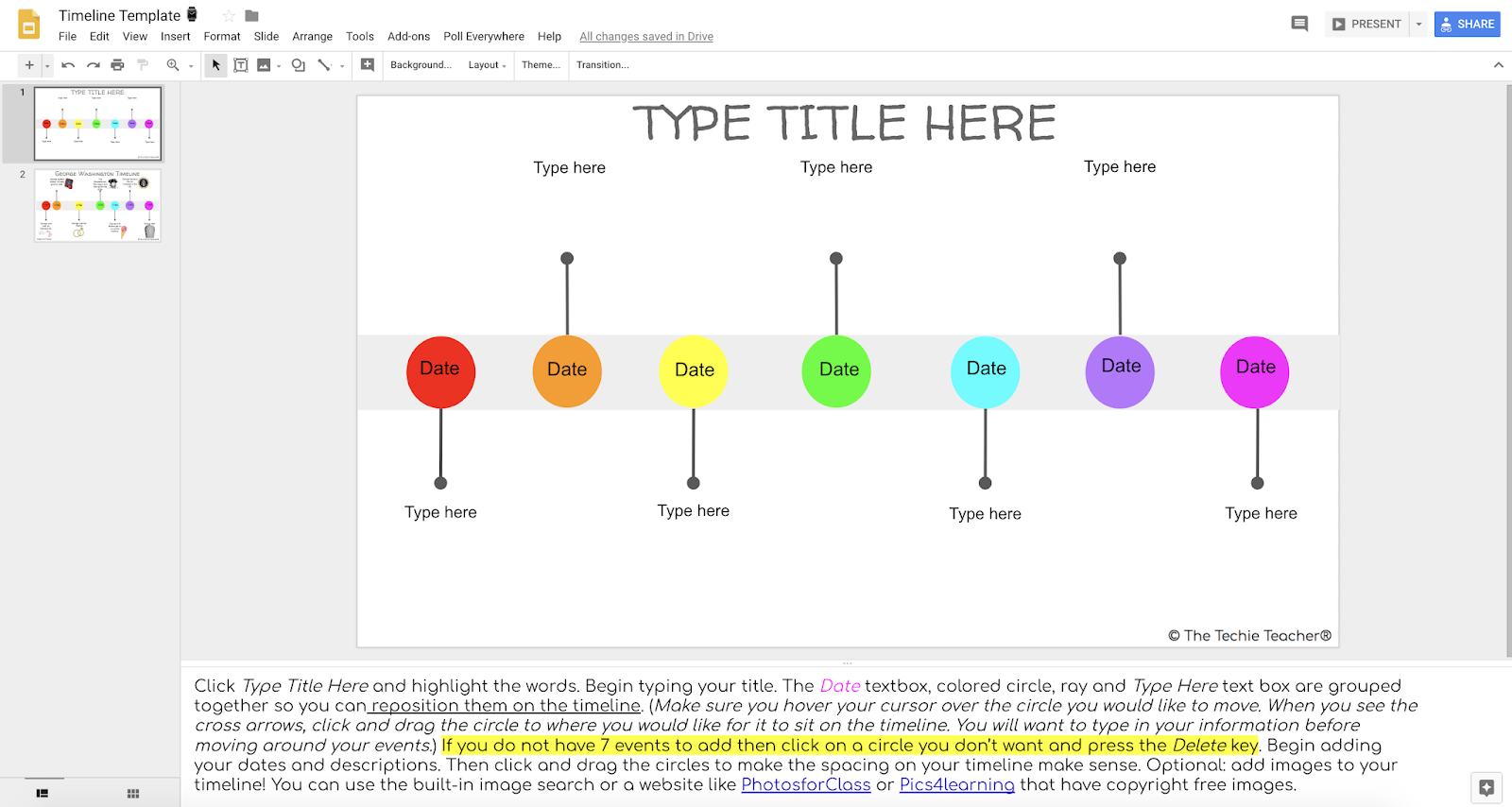1512x807 pixels.
Task: Open the Insert menu
Action: coord(175,36)
